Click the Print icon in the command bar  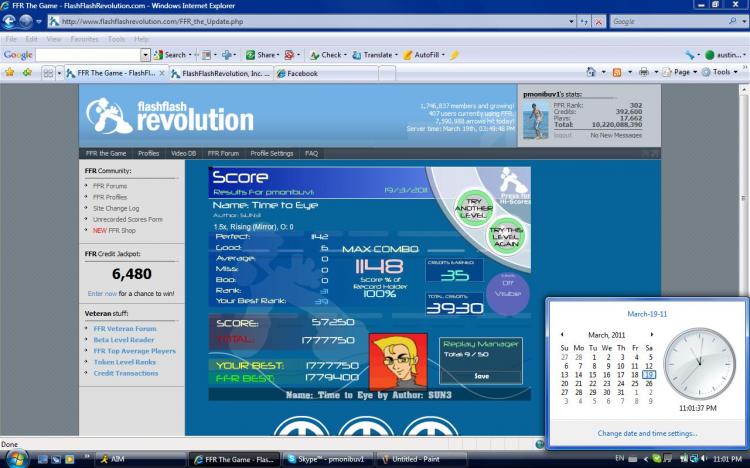(x=644, y=72)
